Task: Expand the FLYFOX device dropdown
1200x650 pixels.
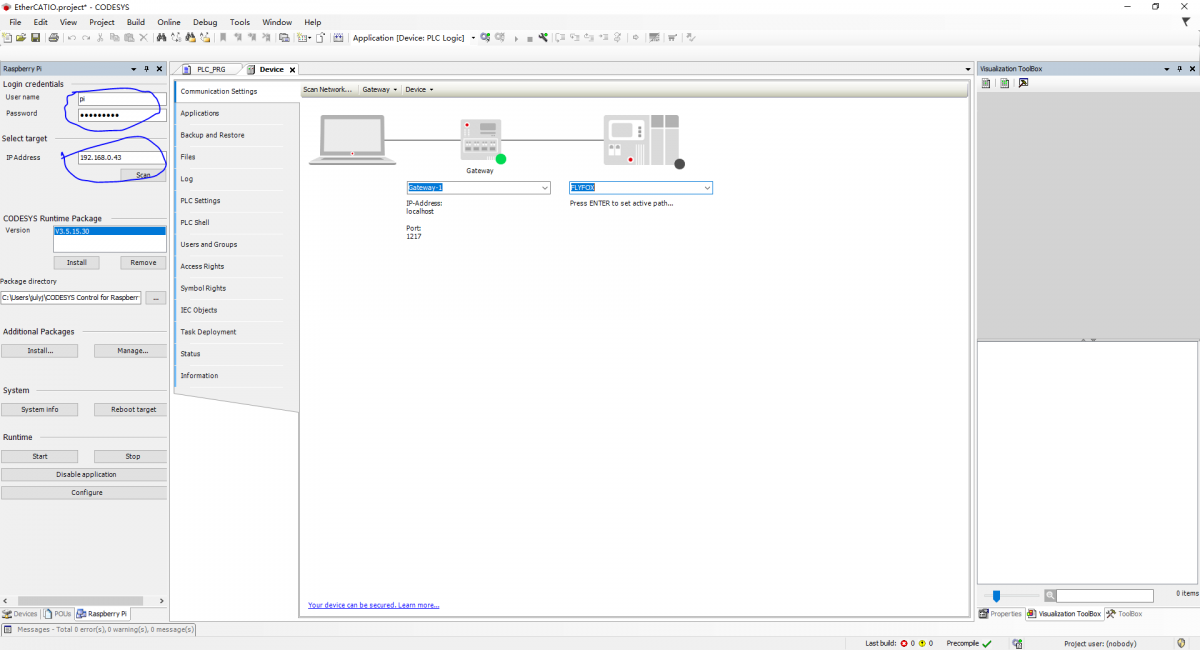Action: click(707, 188)
